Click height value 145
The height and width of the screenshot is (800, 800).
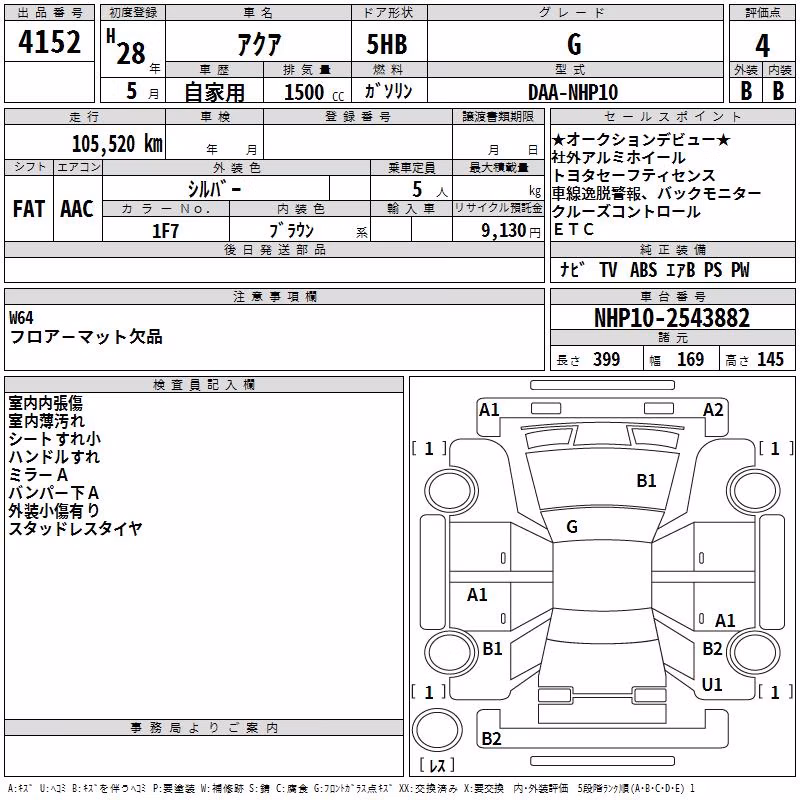pyautogui.click(x=770, y=359)
